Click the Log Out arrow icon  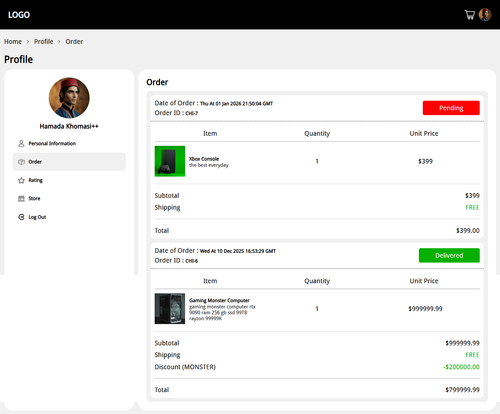(x=21, y=217)
